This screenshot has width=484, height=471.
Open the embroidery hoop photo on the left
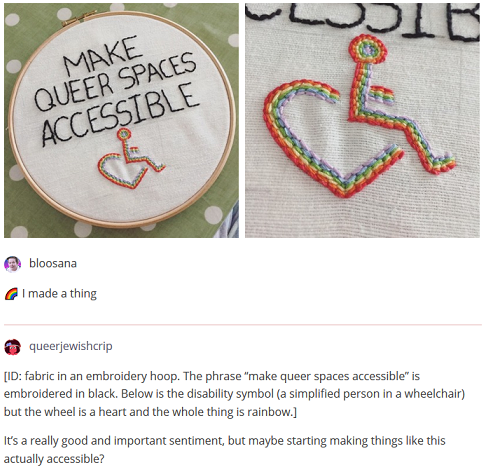(x=121, y=120)
